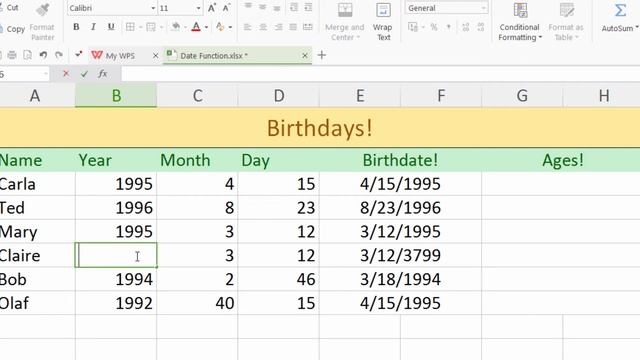
Task: Click the comma style icon
Action: click(x=449, y=27)
